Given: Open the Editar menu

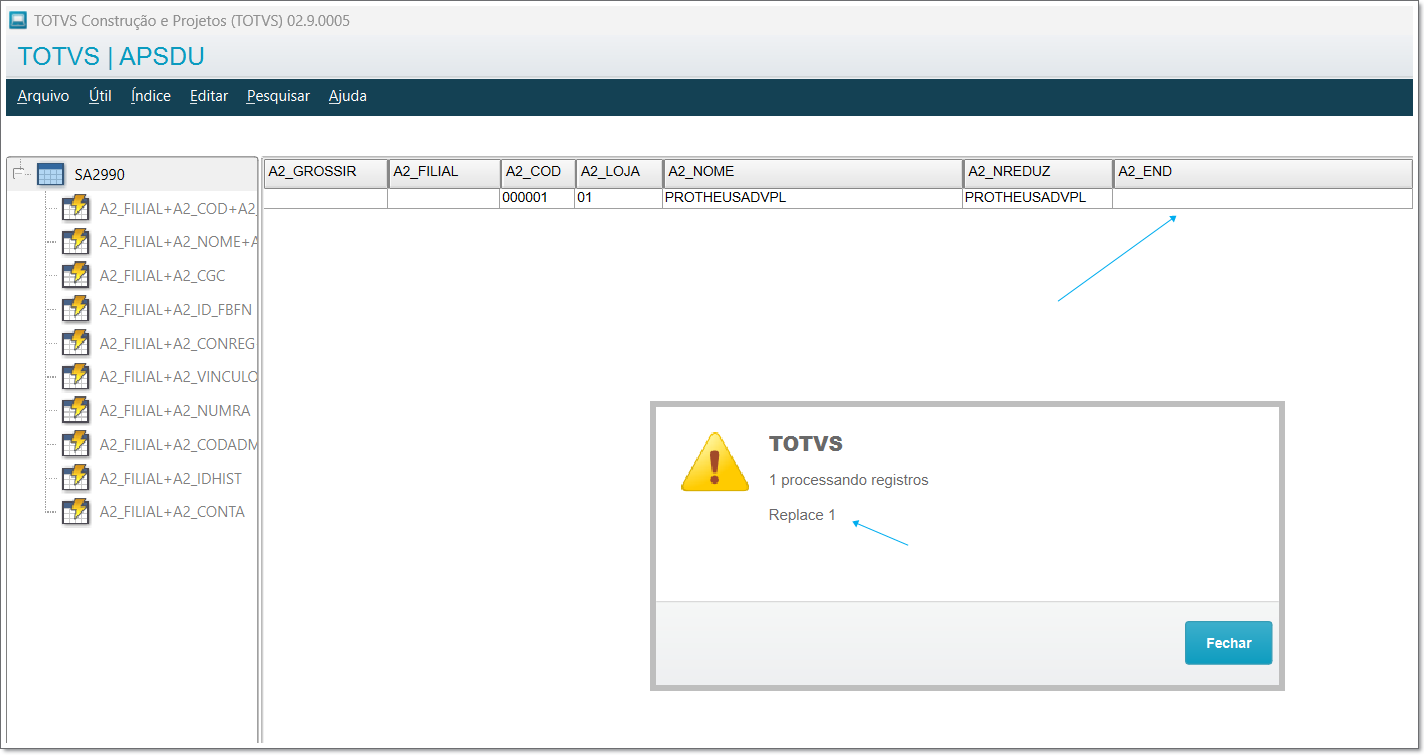Looking at the screenshot, I should [x=209, y=96].
